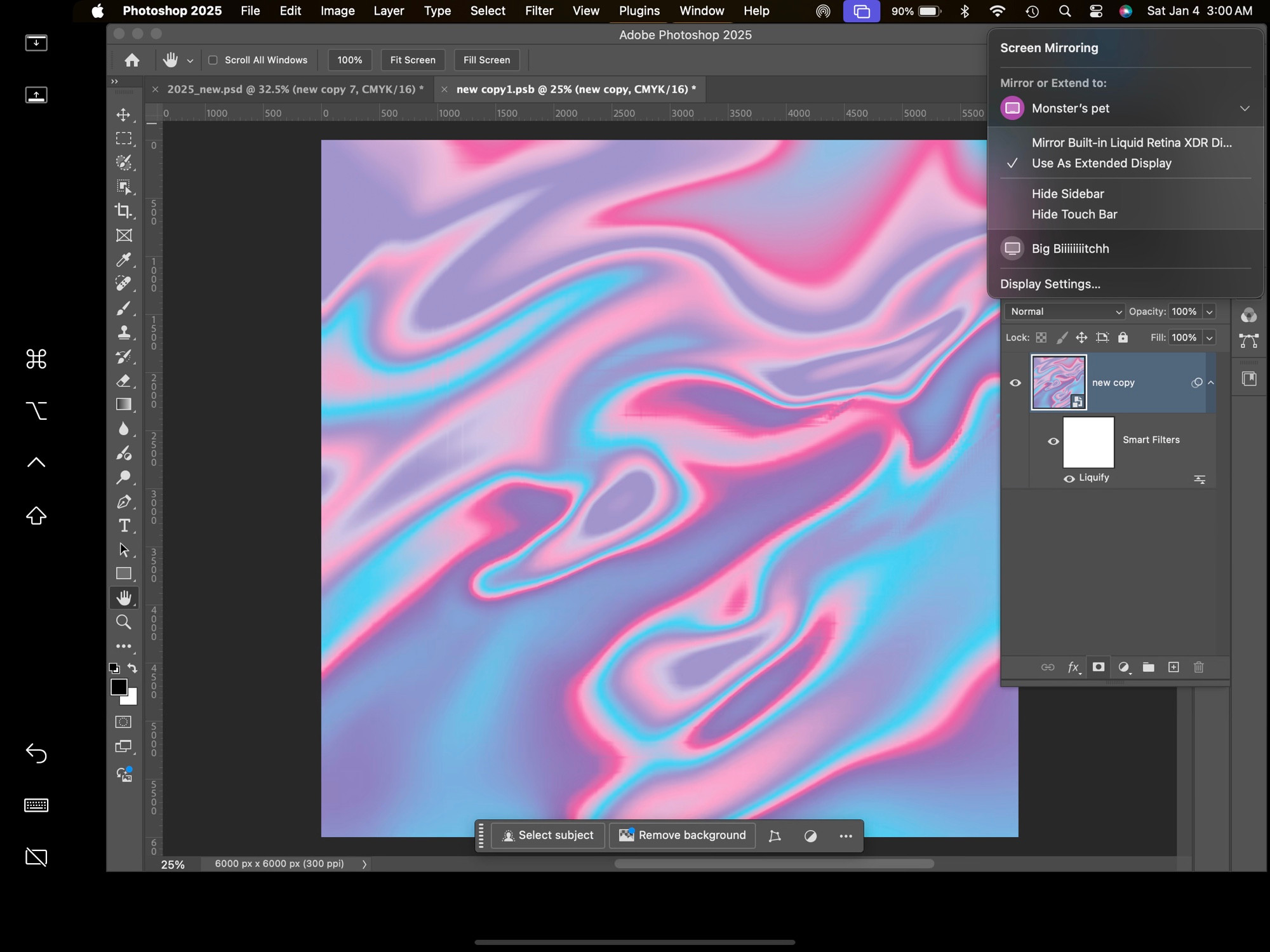Select the Eraser tool
Screen dimensions: 1270x952
[124, 380]
